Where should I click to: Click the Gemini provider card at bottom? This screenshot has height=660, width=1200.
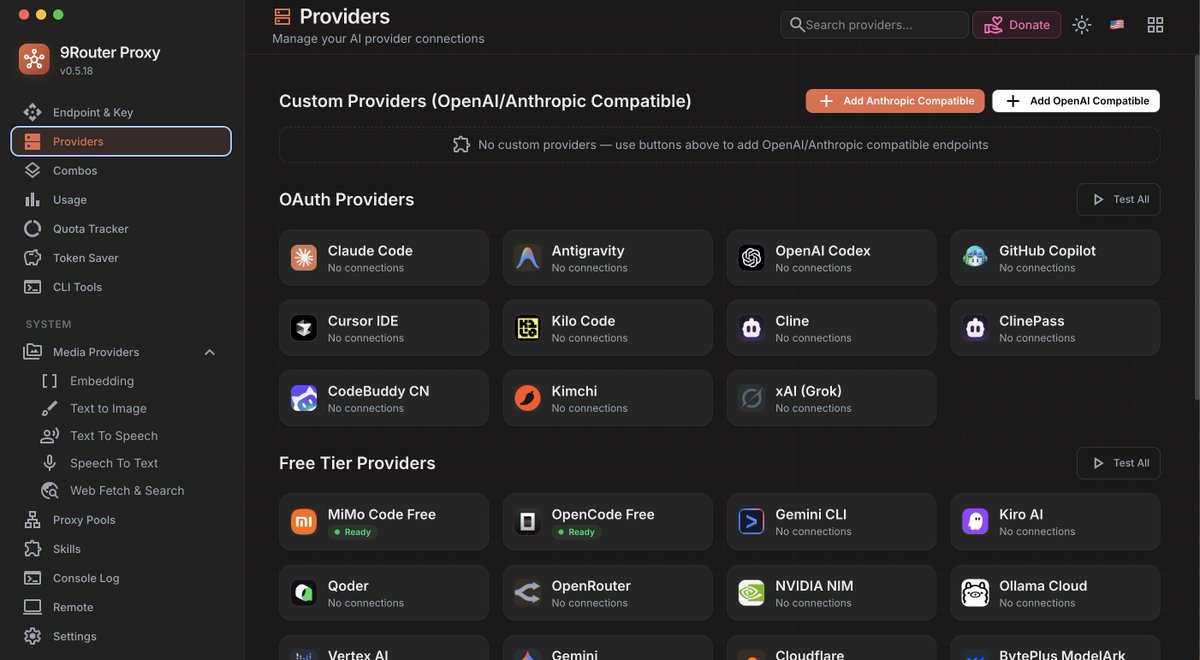608,648
